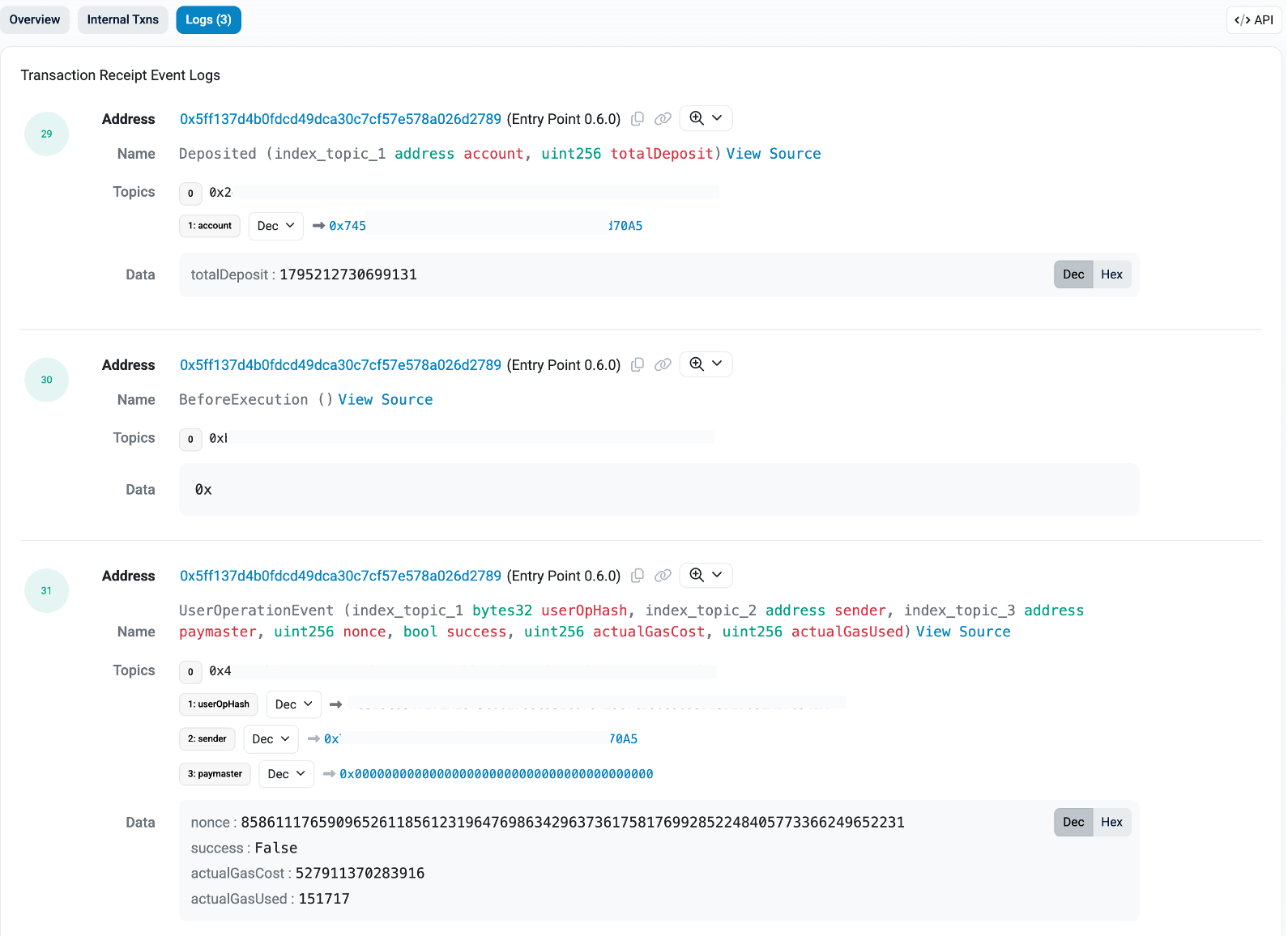Copy address of log 30
The width and height of the screenshot is (1288, 936).
tap(638, 365)
